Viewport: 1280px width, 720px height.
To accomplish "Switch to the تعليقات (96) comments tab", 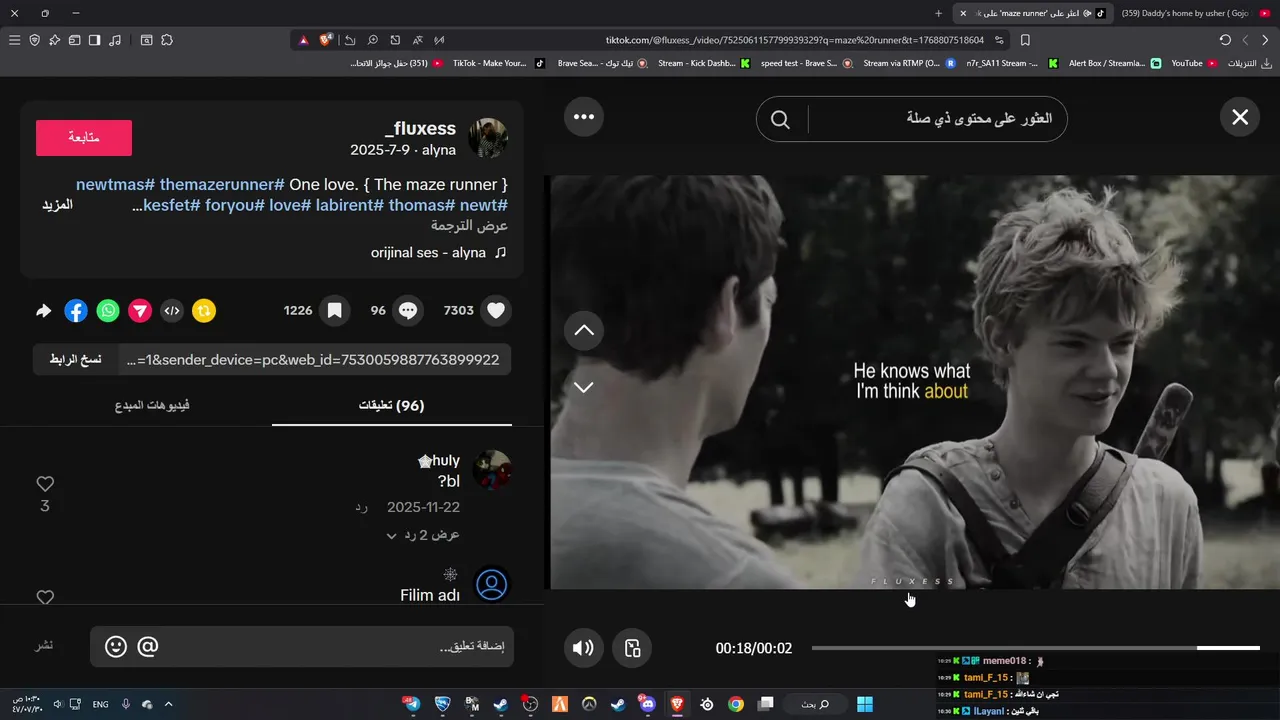I will click(392, 405).
